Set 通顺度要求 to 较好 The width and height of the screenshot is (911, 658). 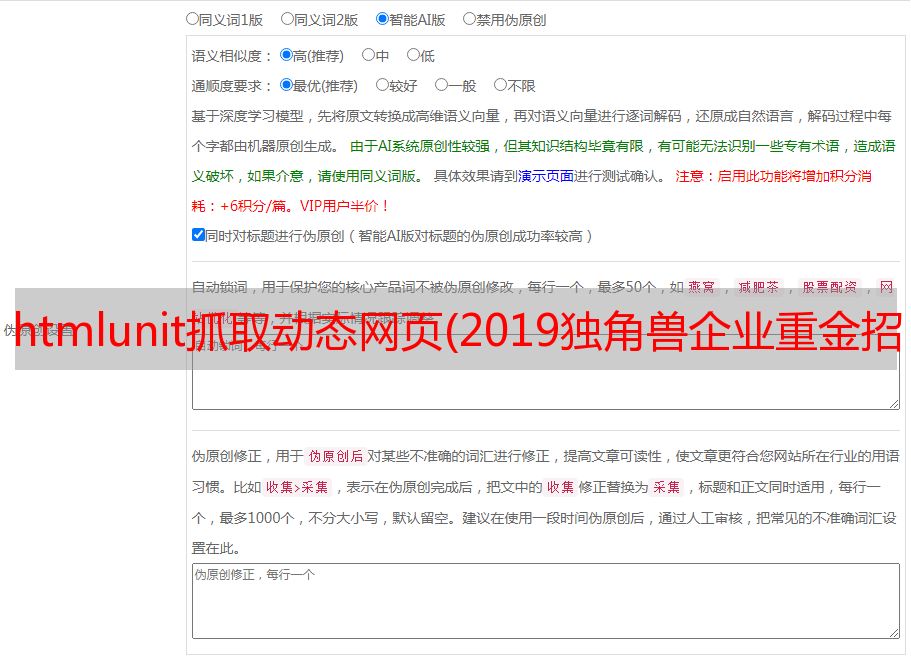(x=382, y=85)
